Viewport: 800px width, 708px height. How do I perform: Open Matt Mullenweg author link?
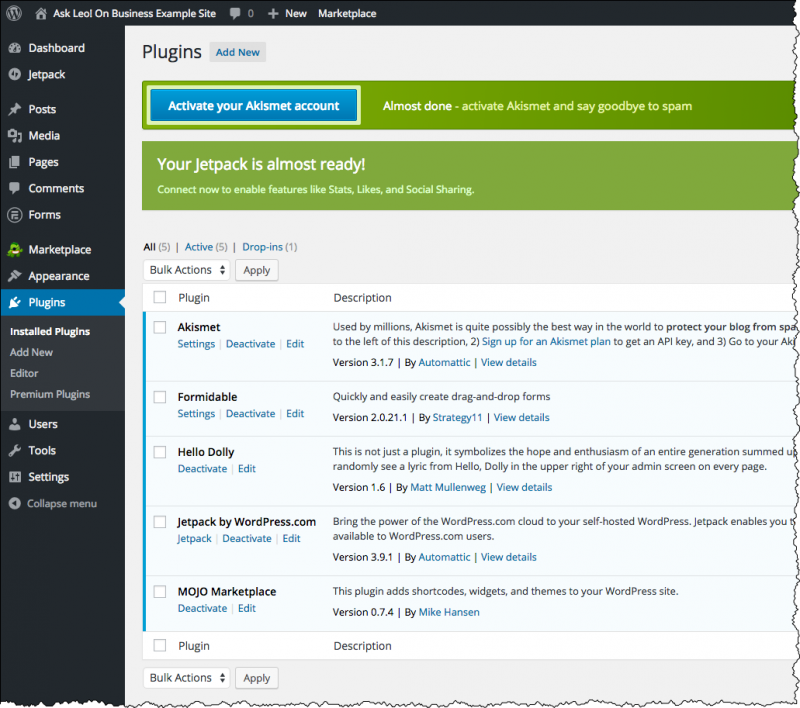click(x=448, y=488)
